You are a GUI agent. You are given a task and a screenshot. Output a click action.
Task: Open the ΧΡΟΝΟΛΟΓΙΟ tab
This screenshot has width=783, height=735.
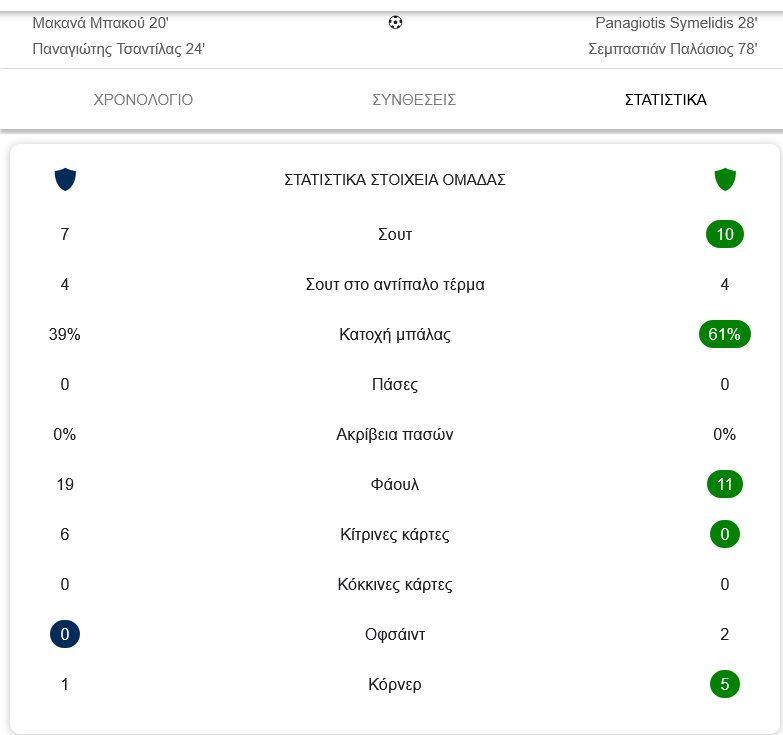(143, 100)
